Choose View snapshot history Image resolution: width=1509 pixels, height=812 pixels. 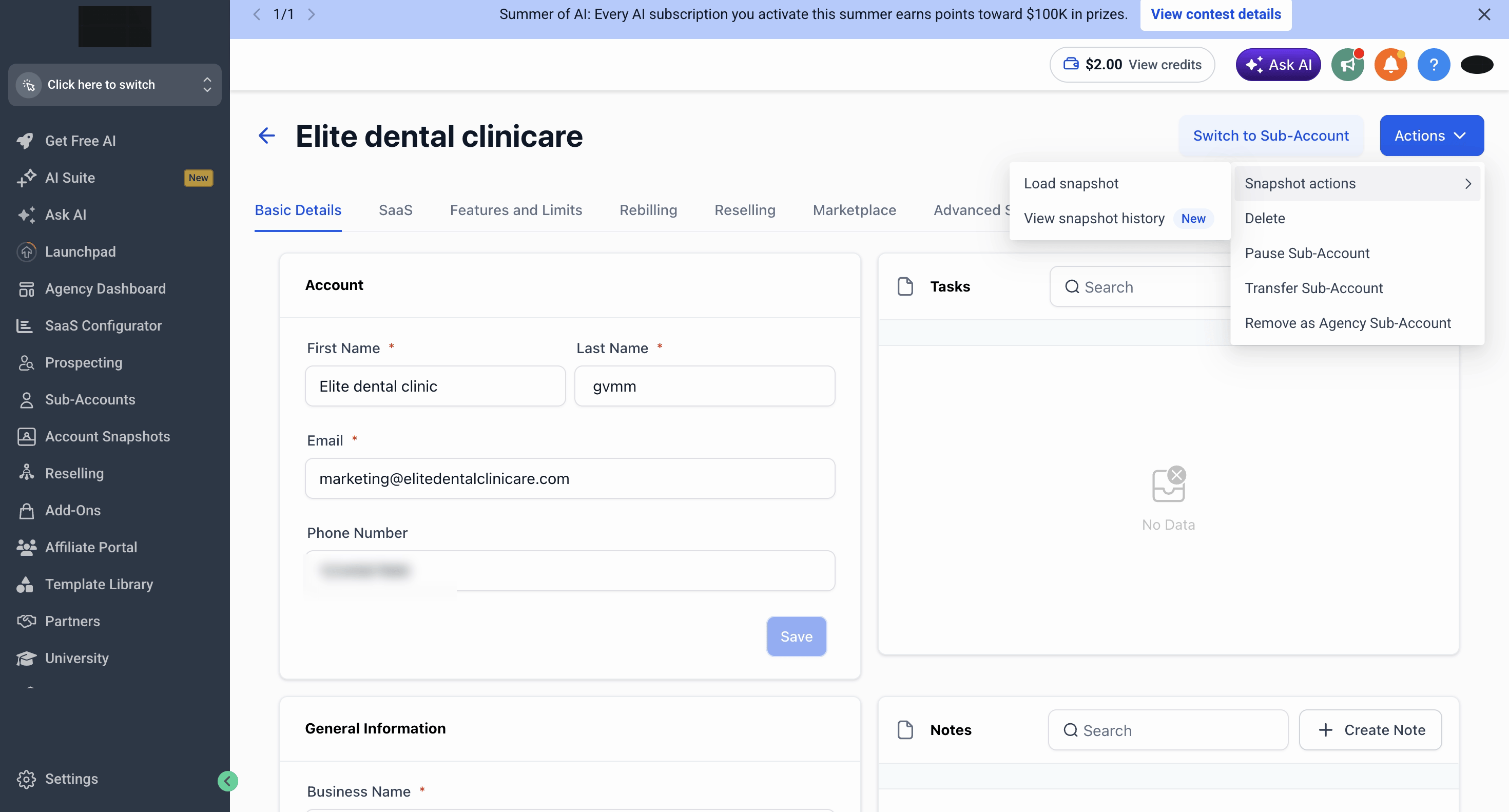[x=1119, y=218]
